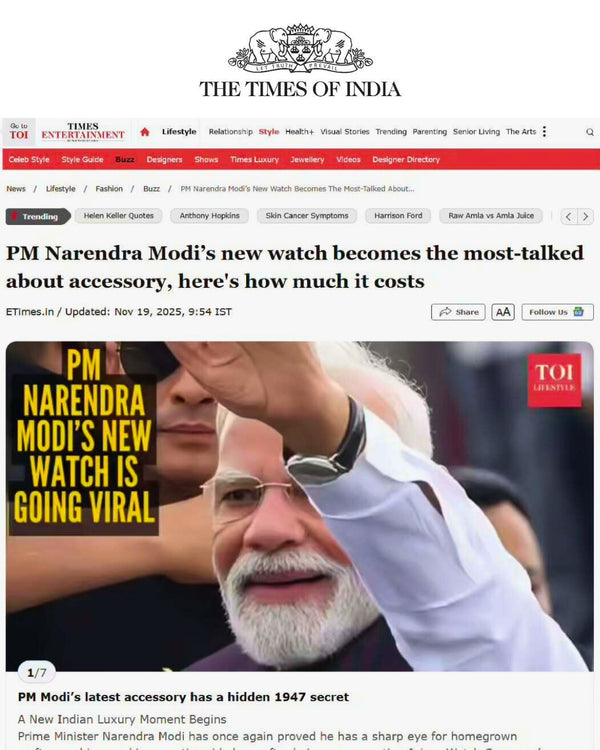Click the Go to TOI logo
The height and width of the screenshot is (750, 600).
coord(19,131)
